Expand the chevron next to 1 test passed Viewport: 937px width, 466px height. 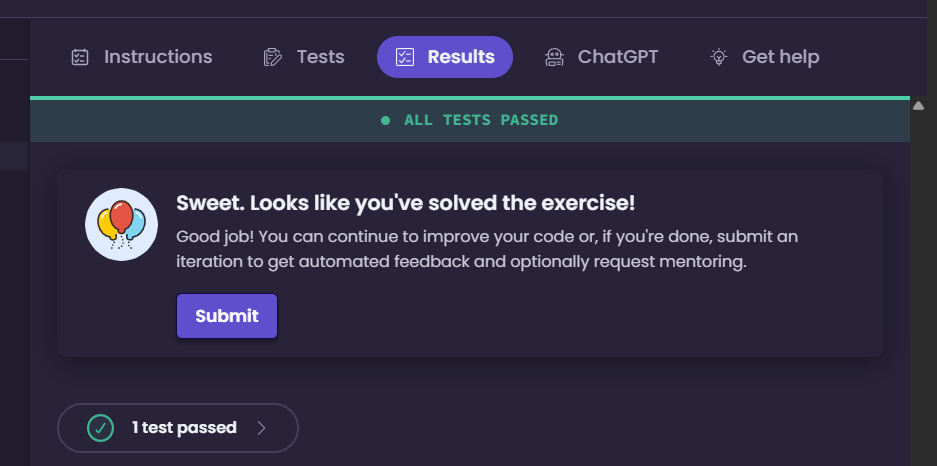pyautogui.click(x=261, y=428)
